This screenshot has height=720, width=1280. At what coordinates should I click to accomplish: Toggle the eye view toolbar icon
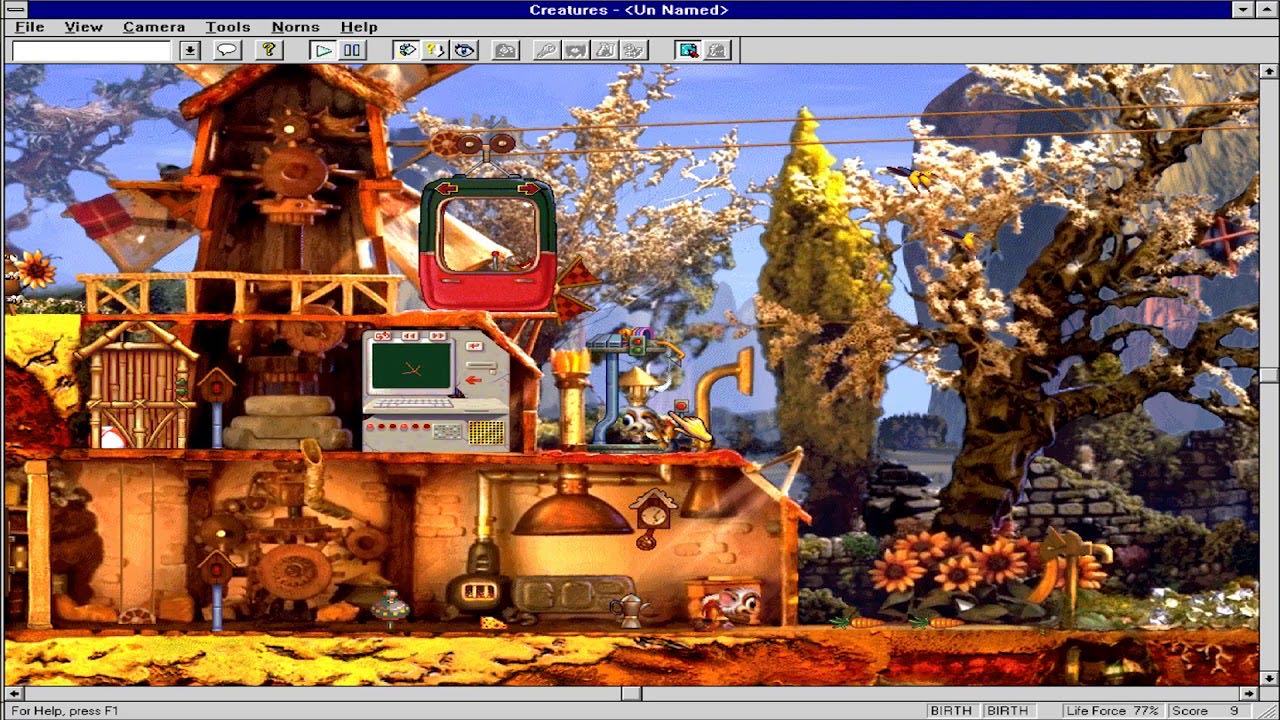tap(464, 50)
